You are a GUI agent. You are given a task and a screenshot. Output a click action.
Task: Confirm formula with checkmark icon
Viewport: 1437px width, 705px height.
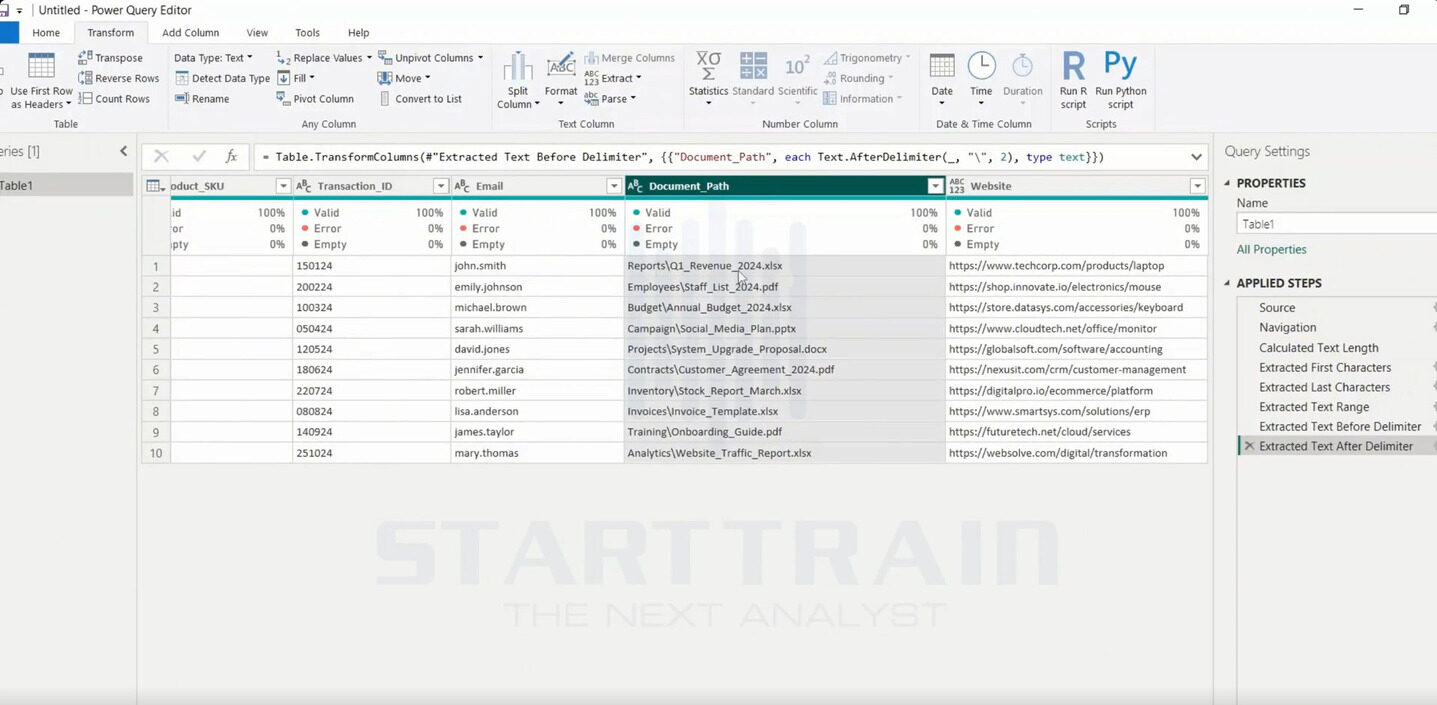point(198,156)
